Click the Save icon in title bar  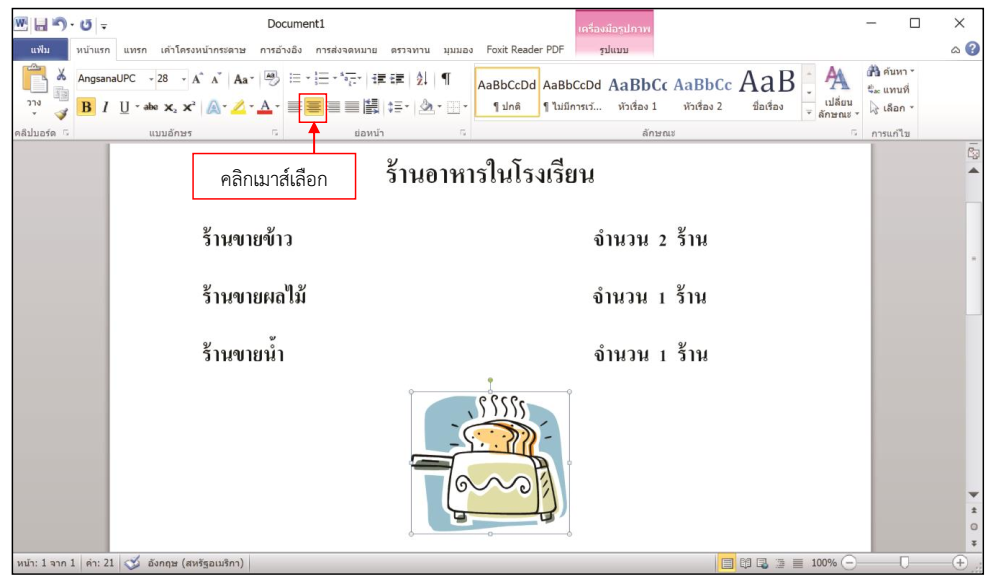[x=41, y=24]
